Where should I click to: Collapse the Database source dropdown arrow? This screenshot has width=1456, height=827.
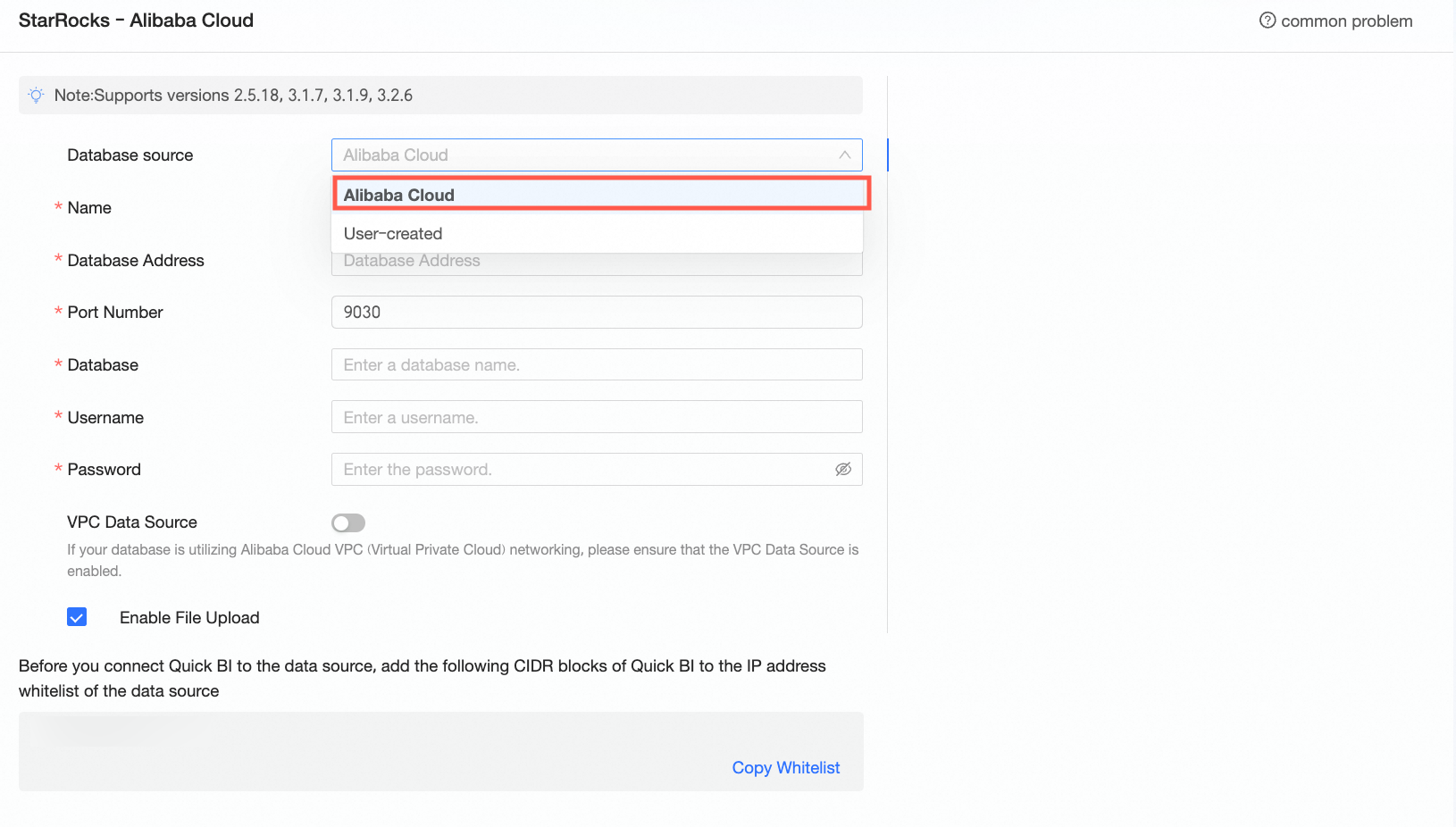[x=844, y=155]
